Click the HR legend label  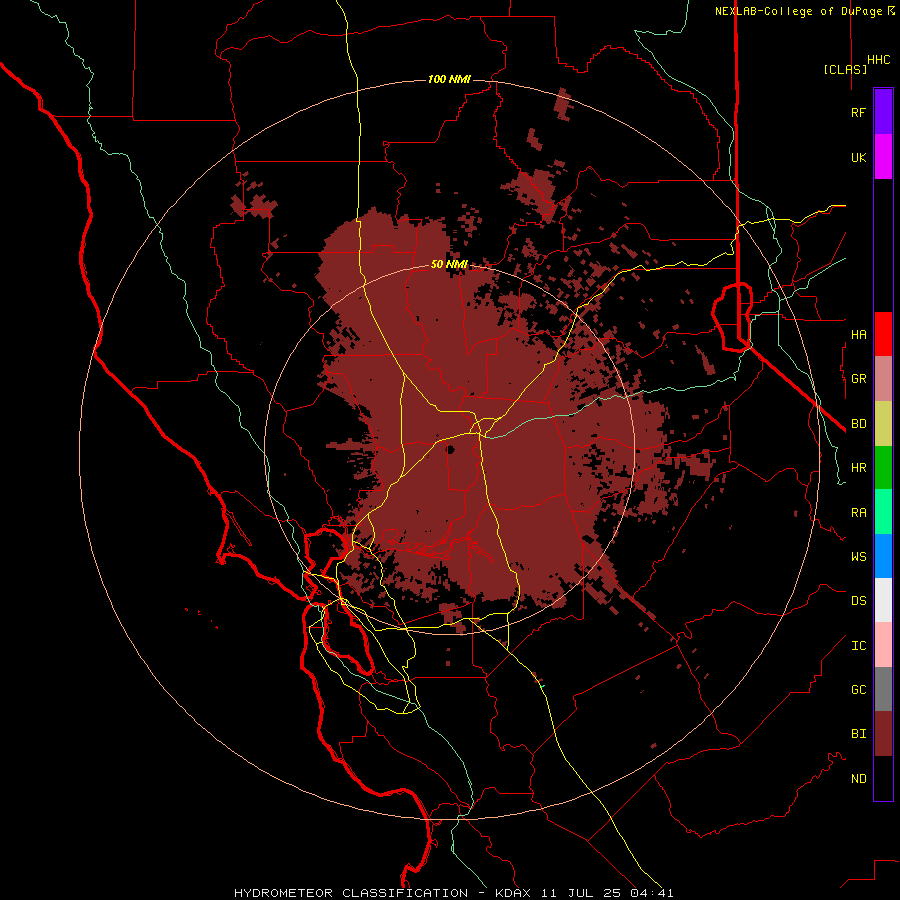click(858, 468)
